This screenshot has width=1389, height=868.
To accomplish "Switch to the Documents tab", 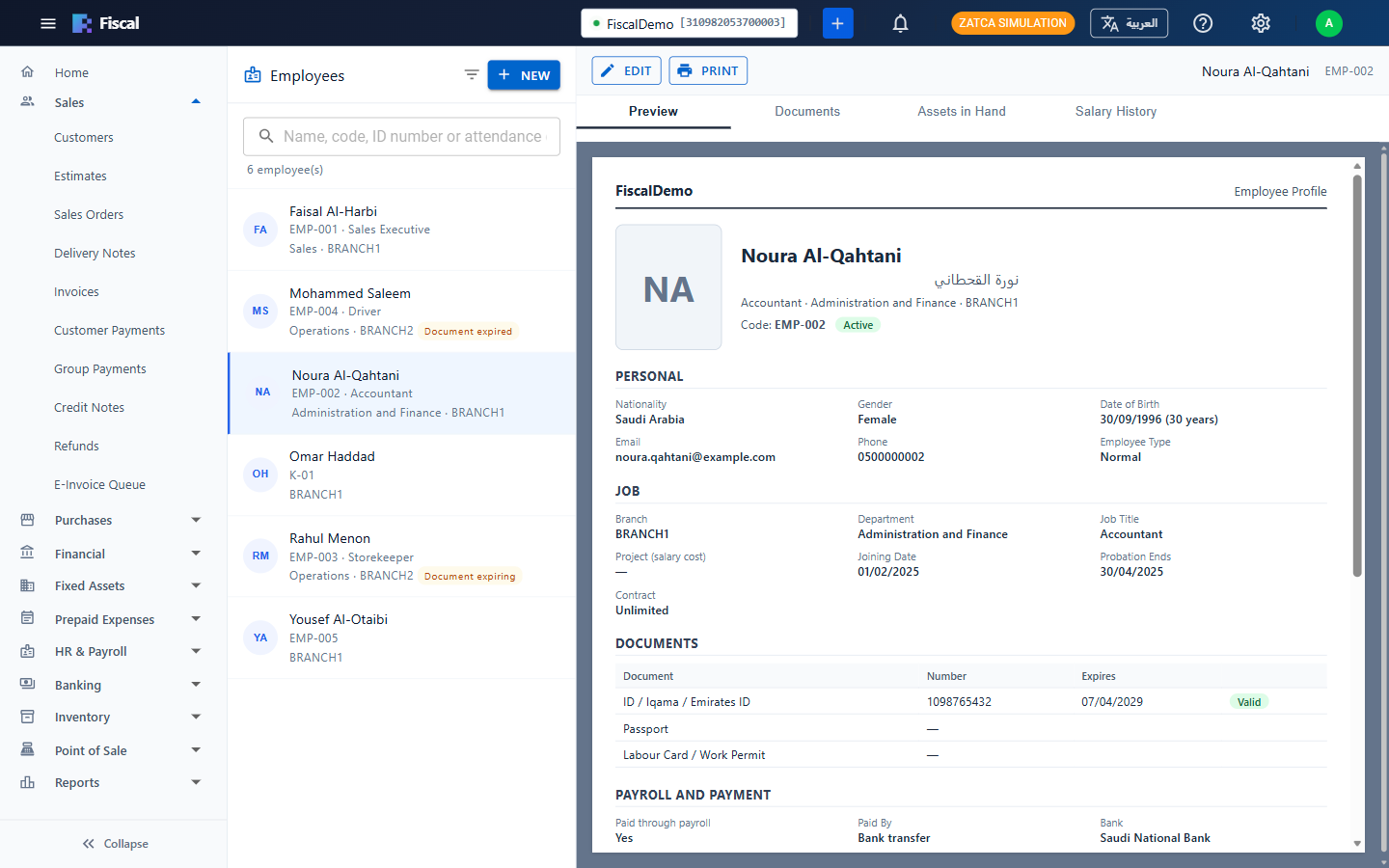I will pos(807,112).
